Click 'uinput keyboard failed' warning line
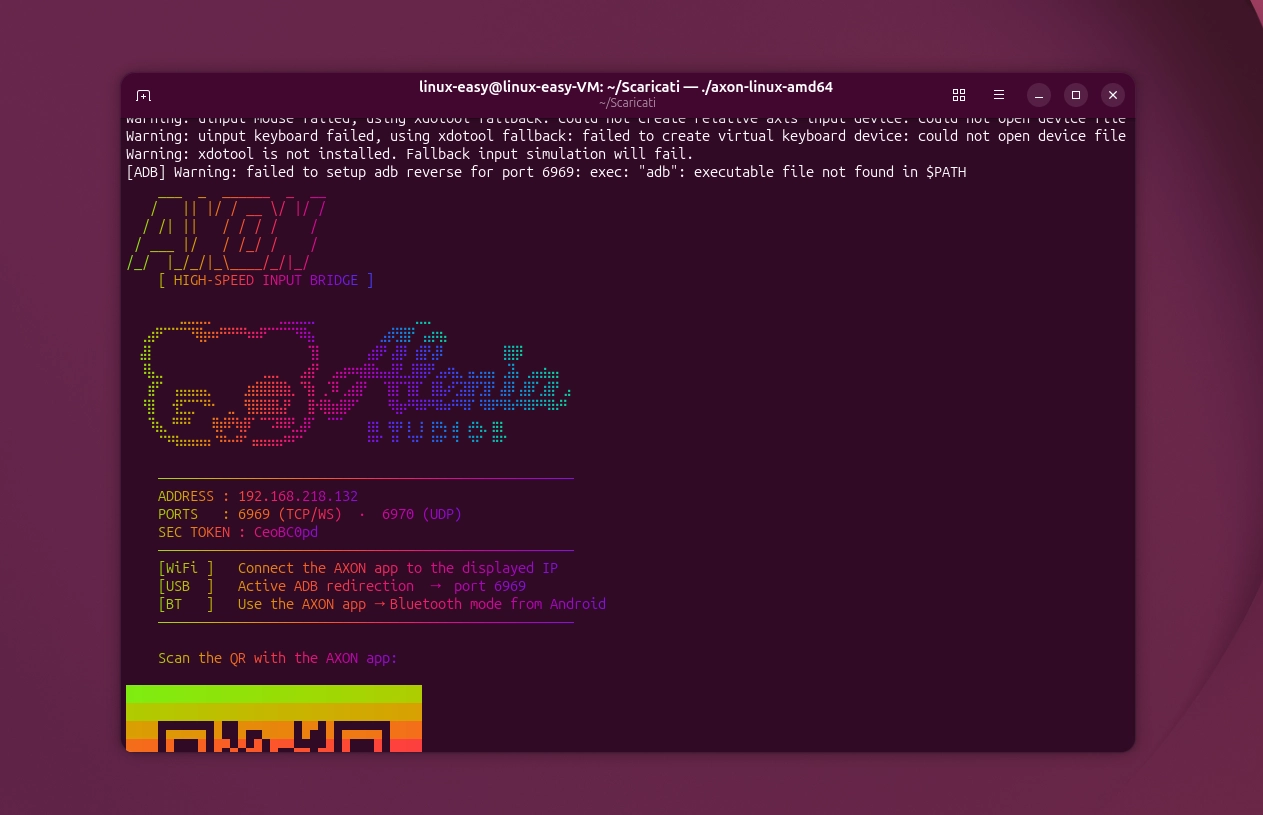1263x815 pixels. pyautogui.click(x=626, y=136)
